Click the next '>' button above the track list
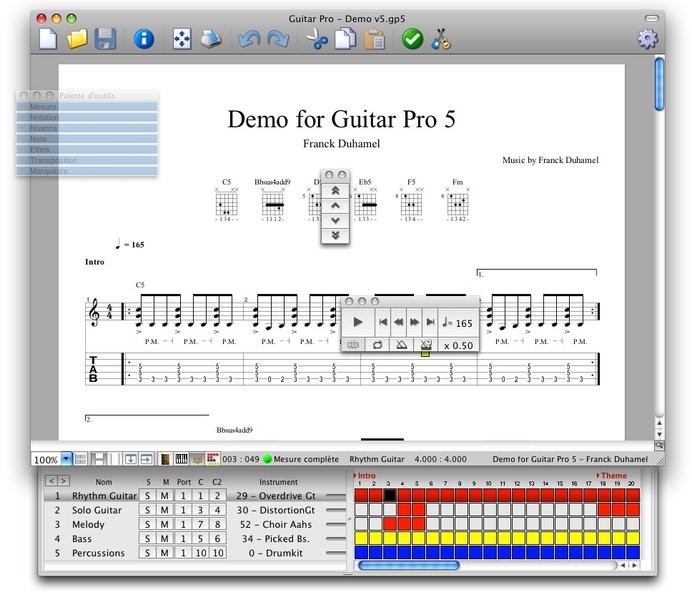 coord(64,481)
